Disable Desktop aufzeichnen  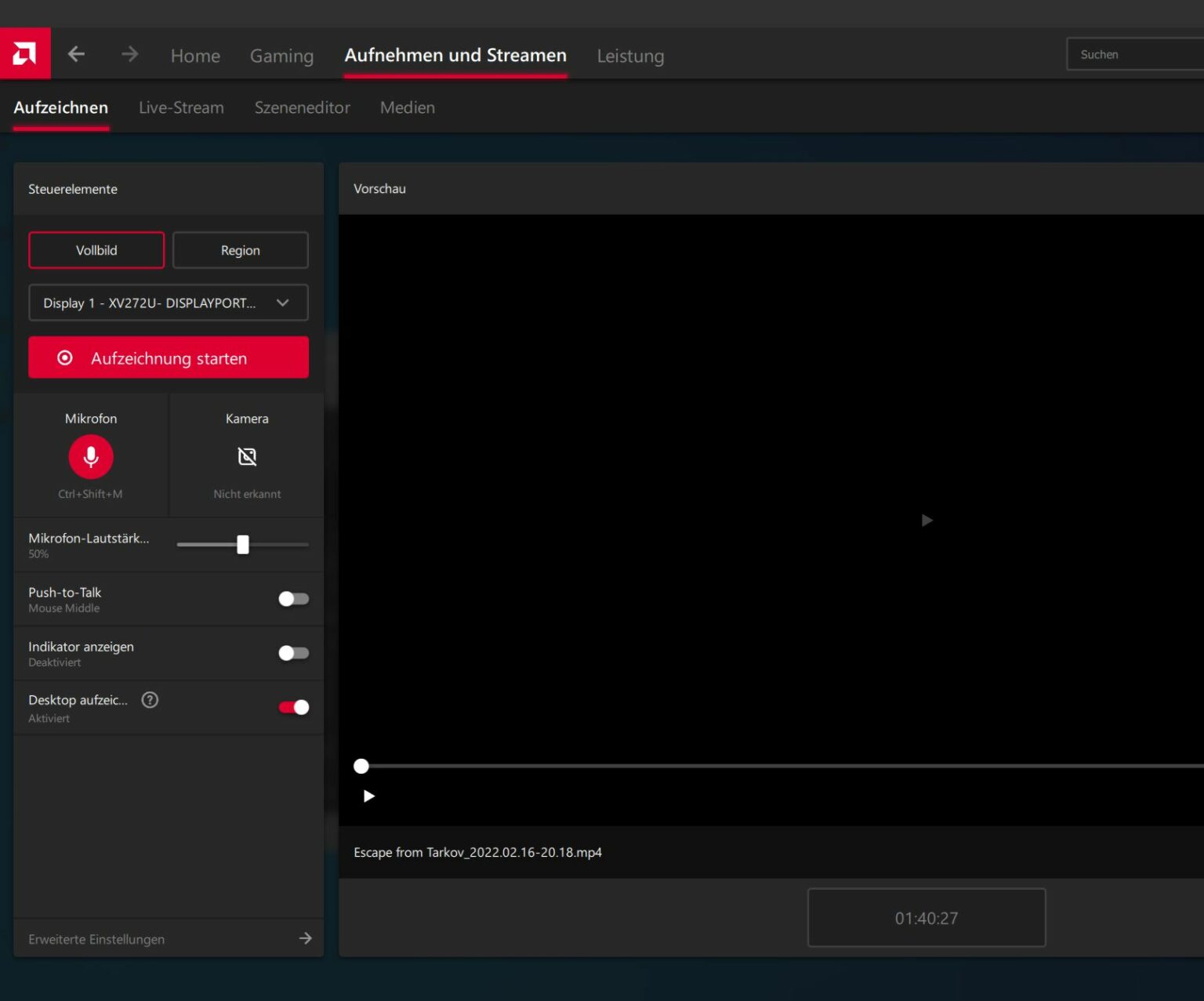293,706
